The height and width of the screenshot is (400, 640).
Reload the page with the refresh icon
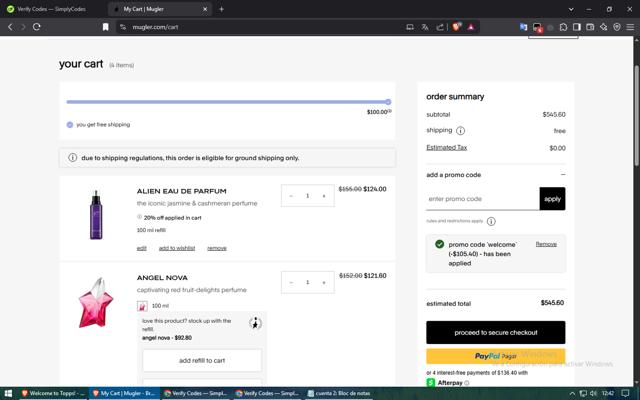(37, 27)
